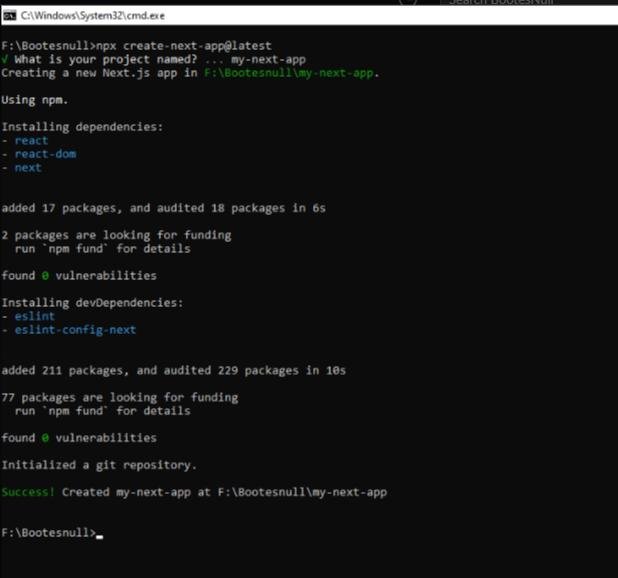Click the react-dom dependency entry

click(45, 154)
